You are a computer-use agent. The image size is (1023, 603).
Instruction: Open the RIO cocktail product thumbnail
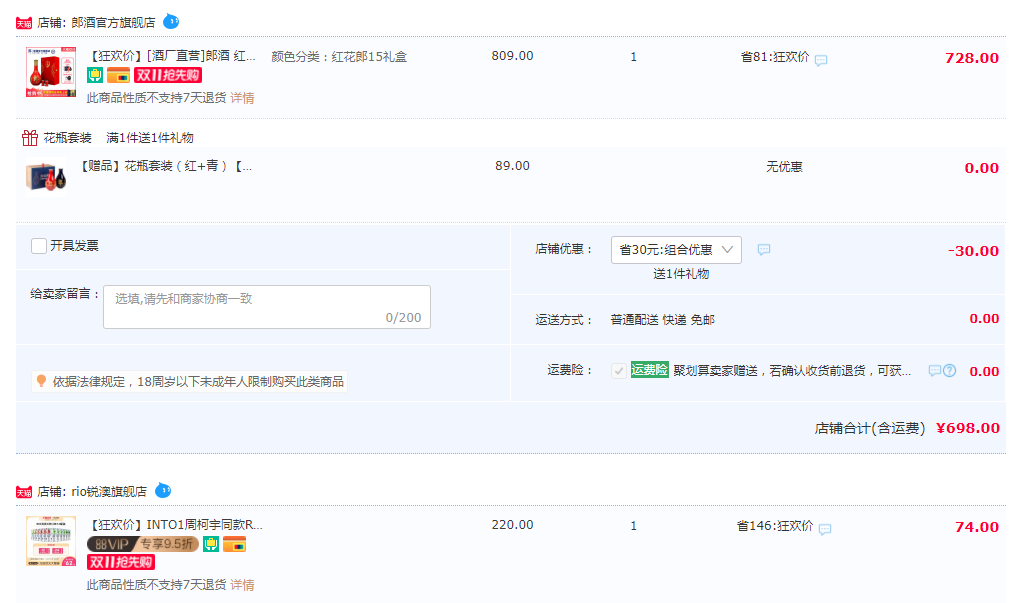[51, 541]
